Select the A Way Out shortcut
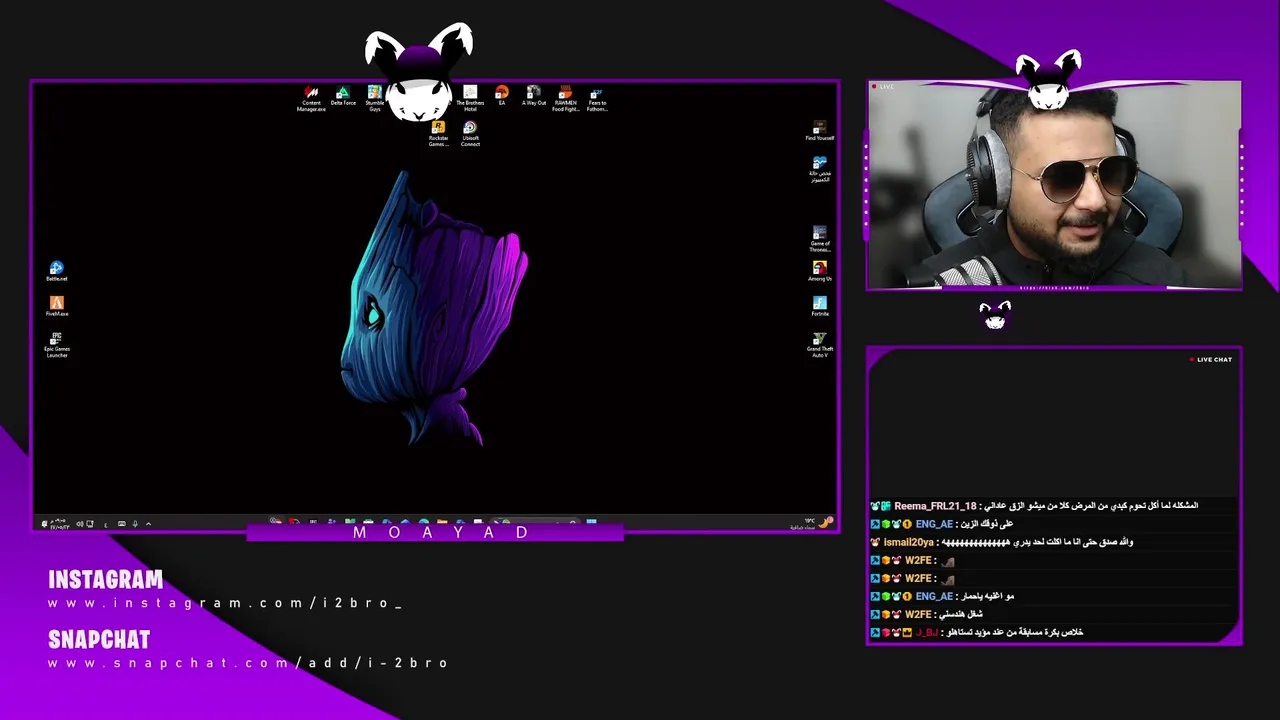The width and height of the screenshot is (1280, 720). coord(534,97)
